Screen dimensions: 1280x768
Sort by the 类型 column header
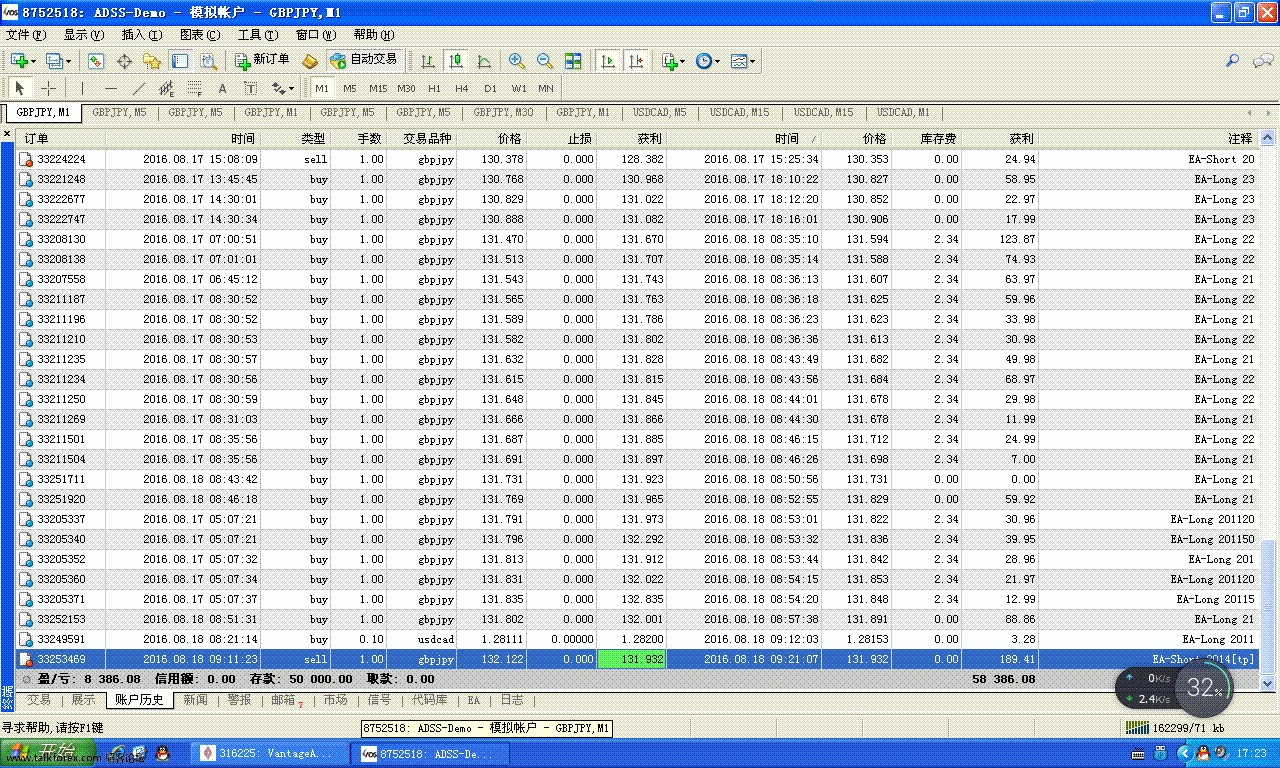[296, 139]
